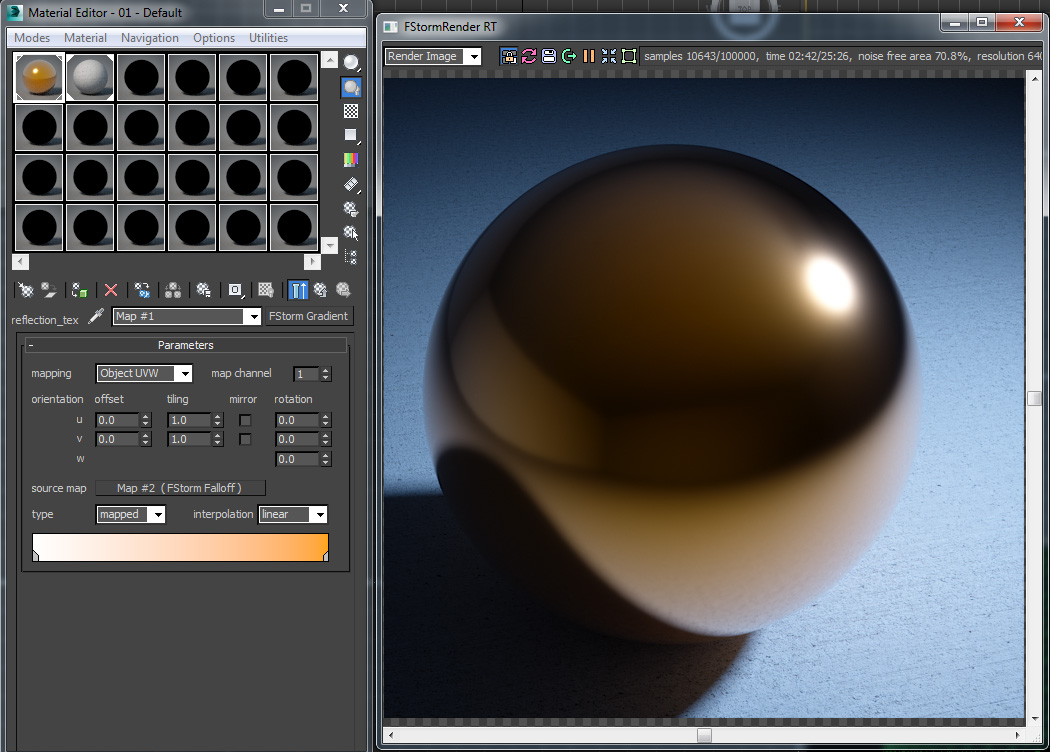Pick material with the eyedropper icon
This screenshot has height=752, width=1050.
coord(96,316)
